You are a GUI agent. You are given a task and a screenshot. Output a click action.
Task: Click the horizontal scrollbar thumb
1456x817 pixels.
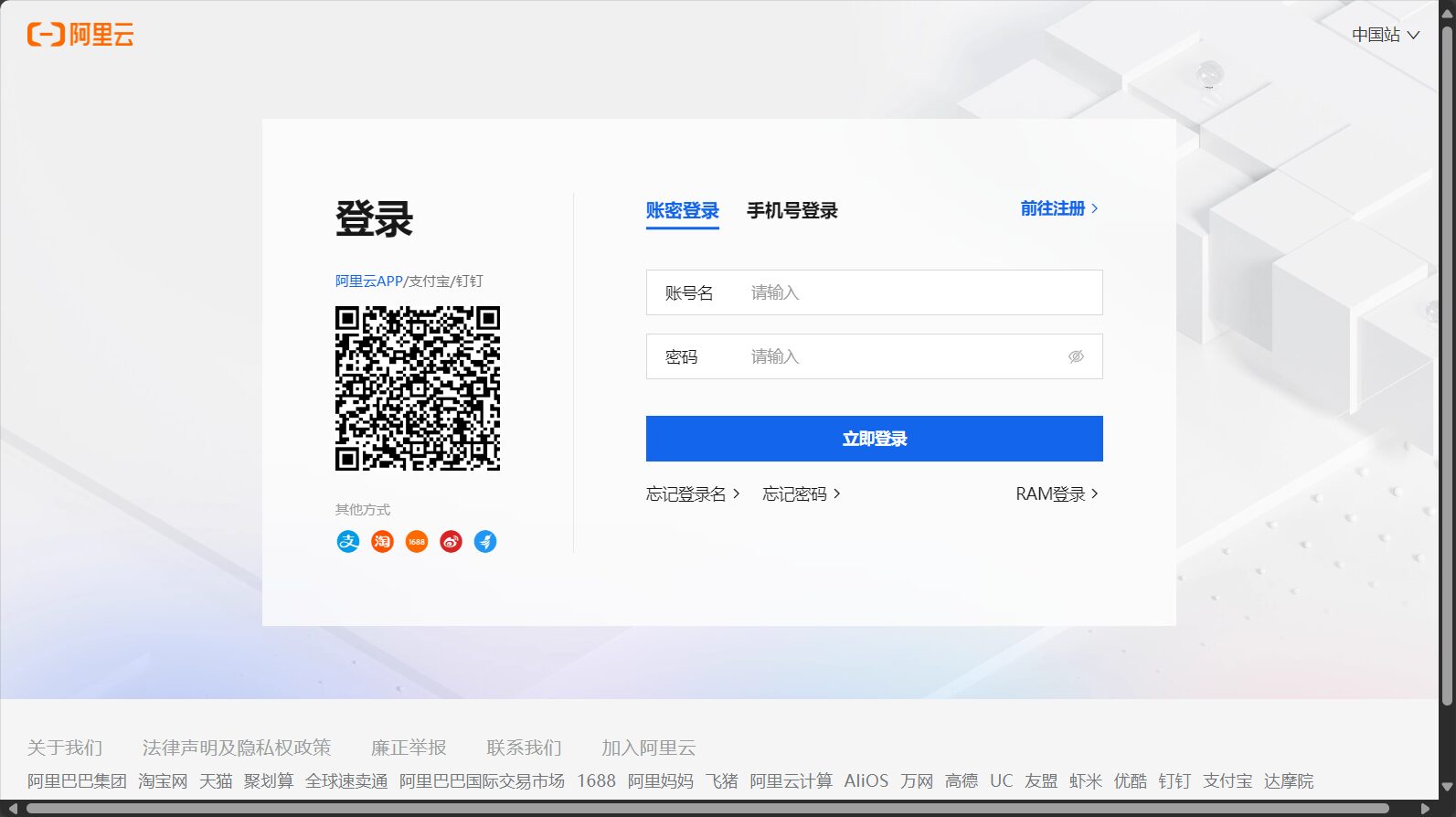pos(708,809)
